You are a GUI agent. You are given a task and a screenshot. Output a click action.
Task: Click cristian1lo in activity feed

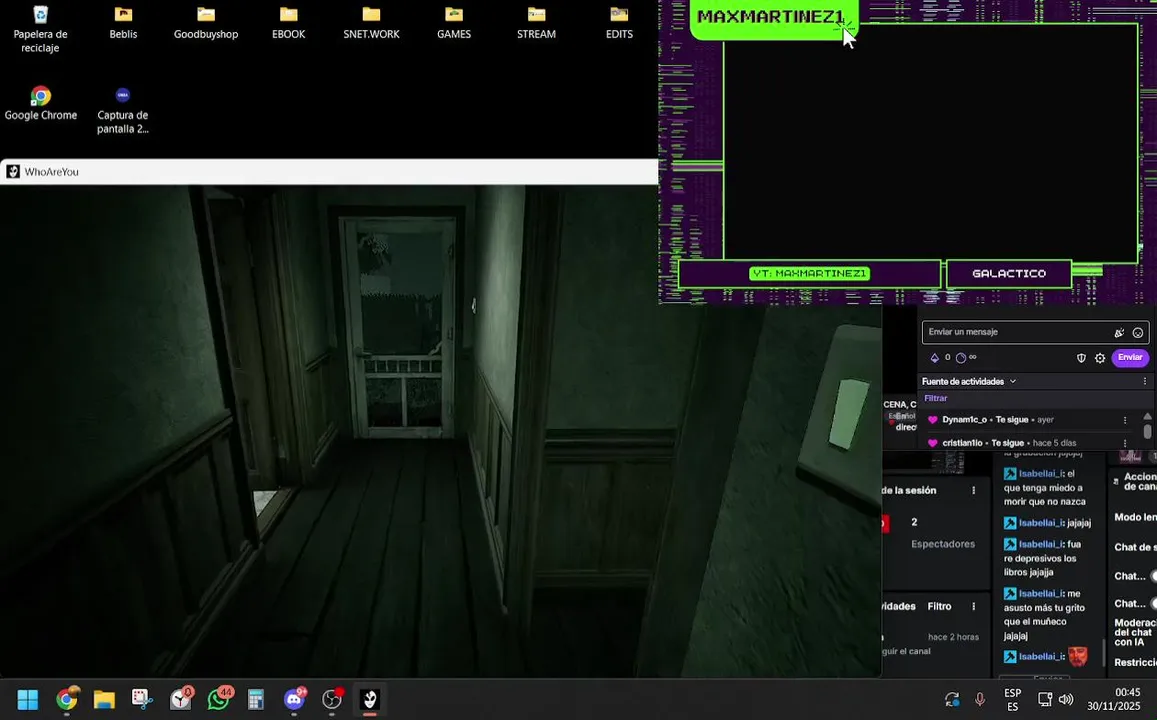coord(962,443)
